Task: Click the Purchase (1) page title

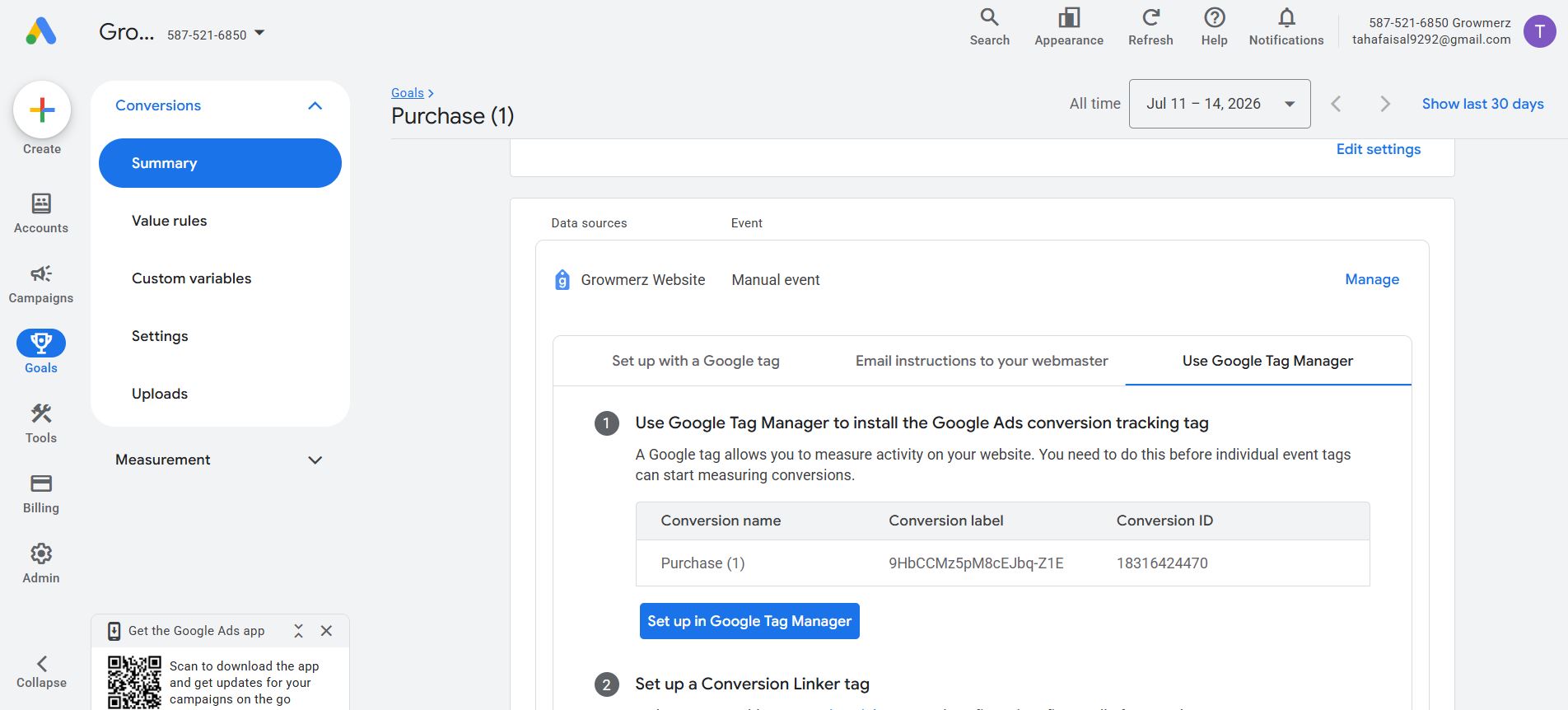Action: (452, 116)
